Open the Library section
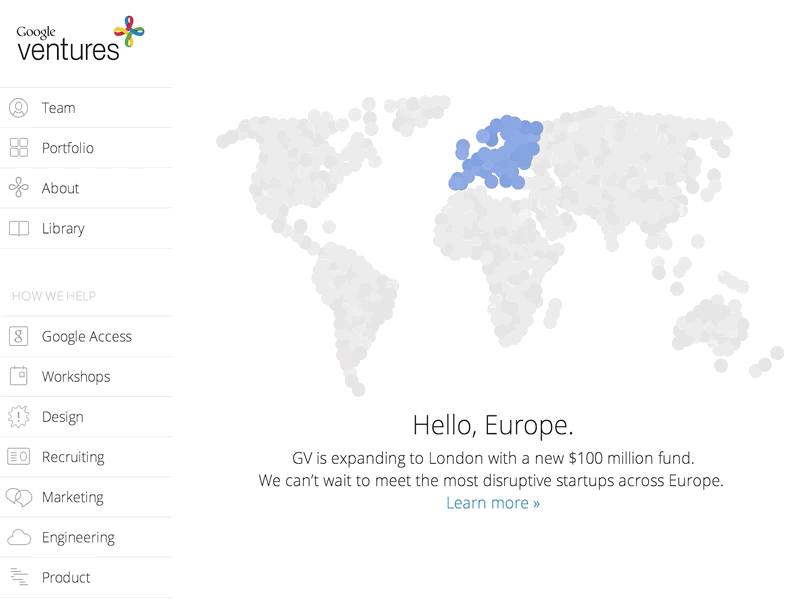 [x=63, y=228]
